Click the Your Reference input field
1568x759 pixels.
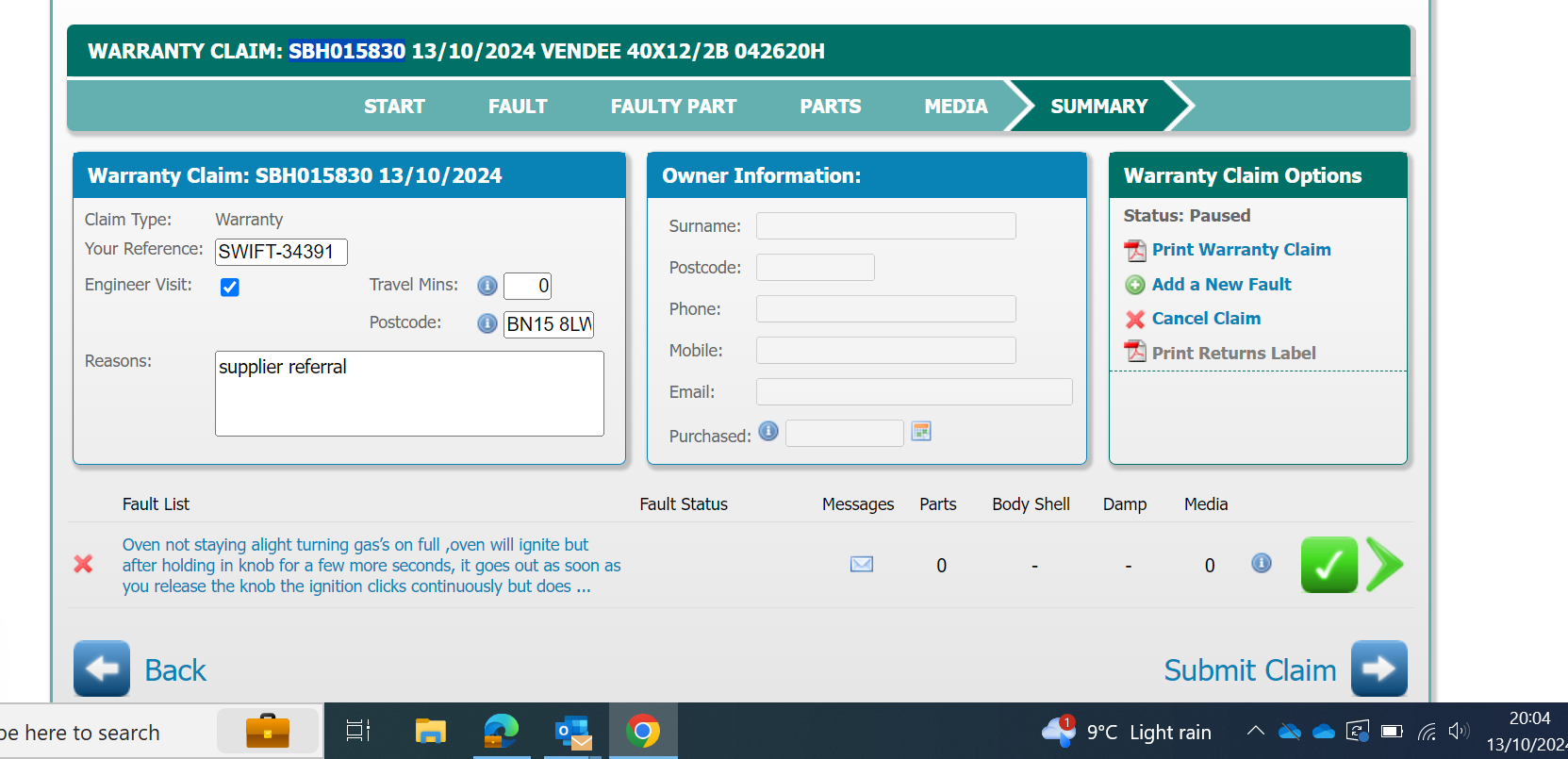click(281, 252)
